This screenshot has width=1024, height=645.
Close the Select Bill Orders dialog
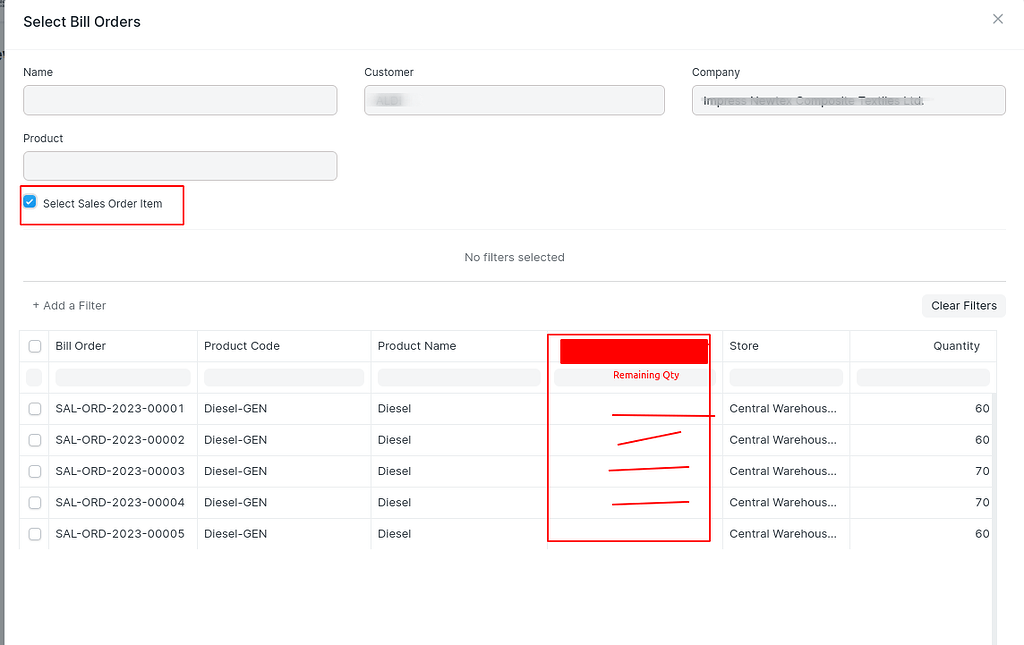(997, 19)
